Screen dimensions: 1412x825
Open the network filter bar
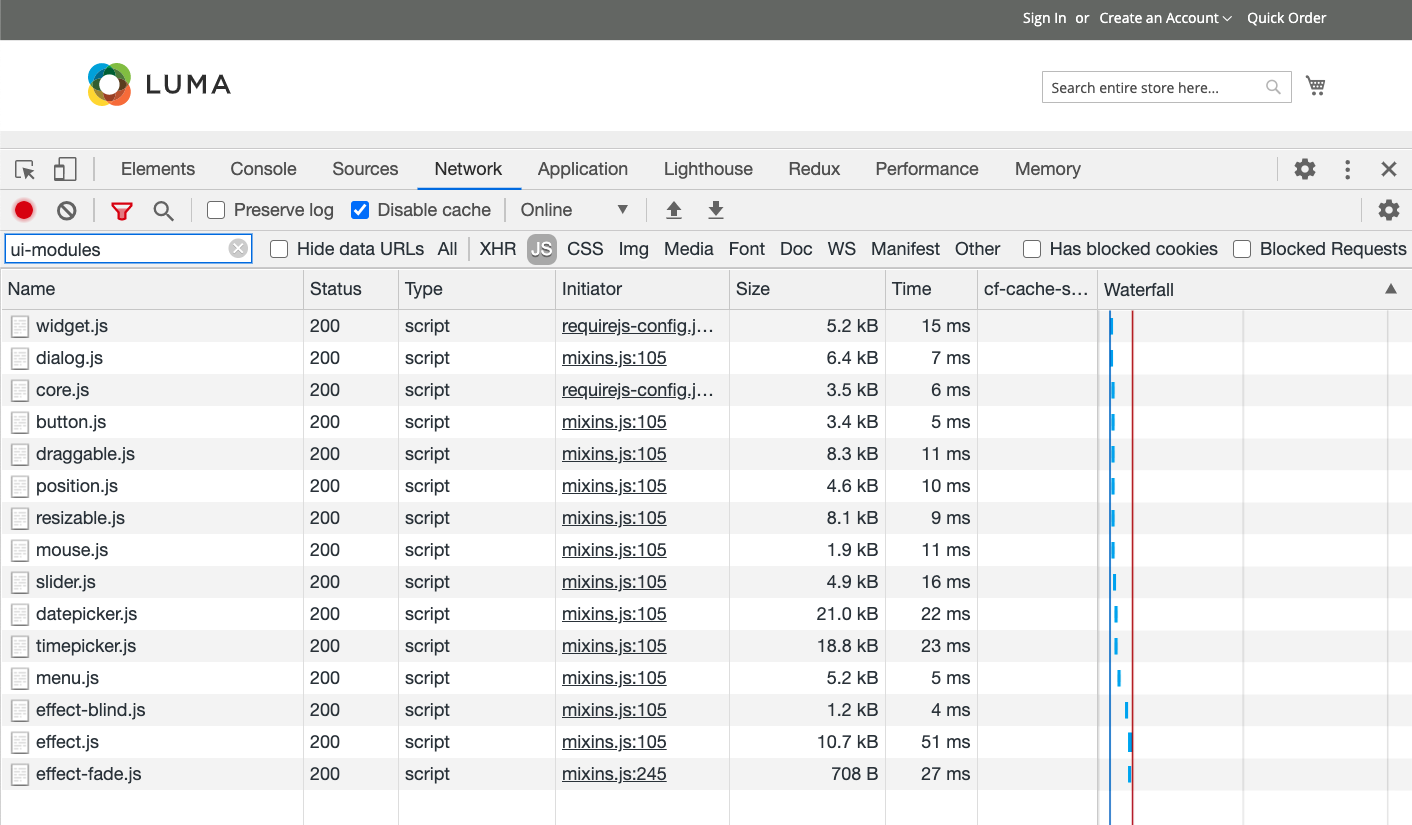coord(121,210)
